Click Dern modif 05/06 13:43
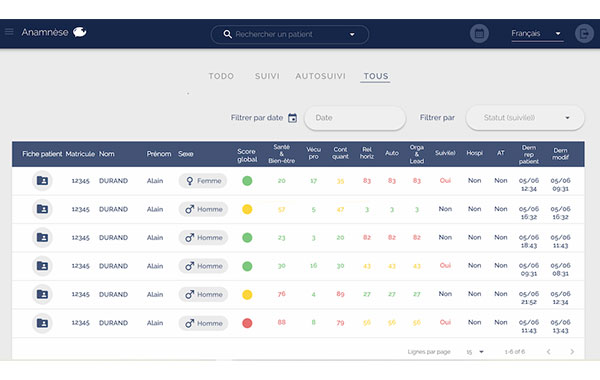The height and width of the screenshot is (380, 600). click(560, 326)
